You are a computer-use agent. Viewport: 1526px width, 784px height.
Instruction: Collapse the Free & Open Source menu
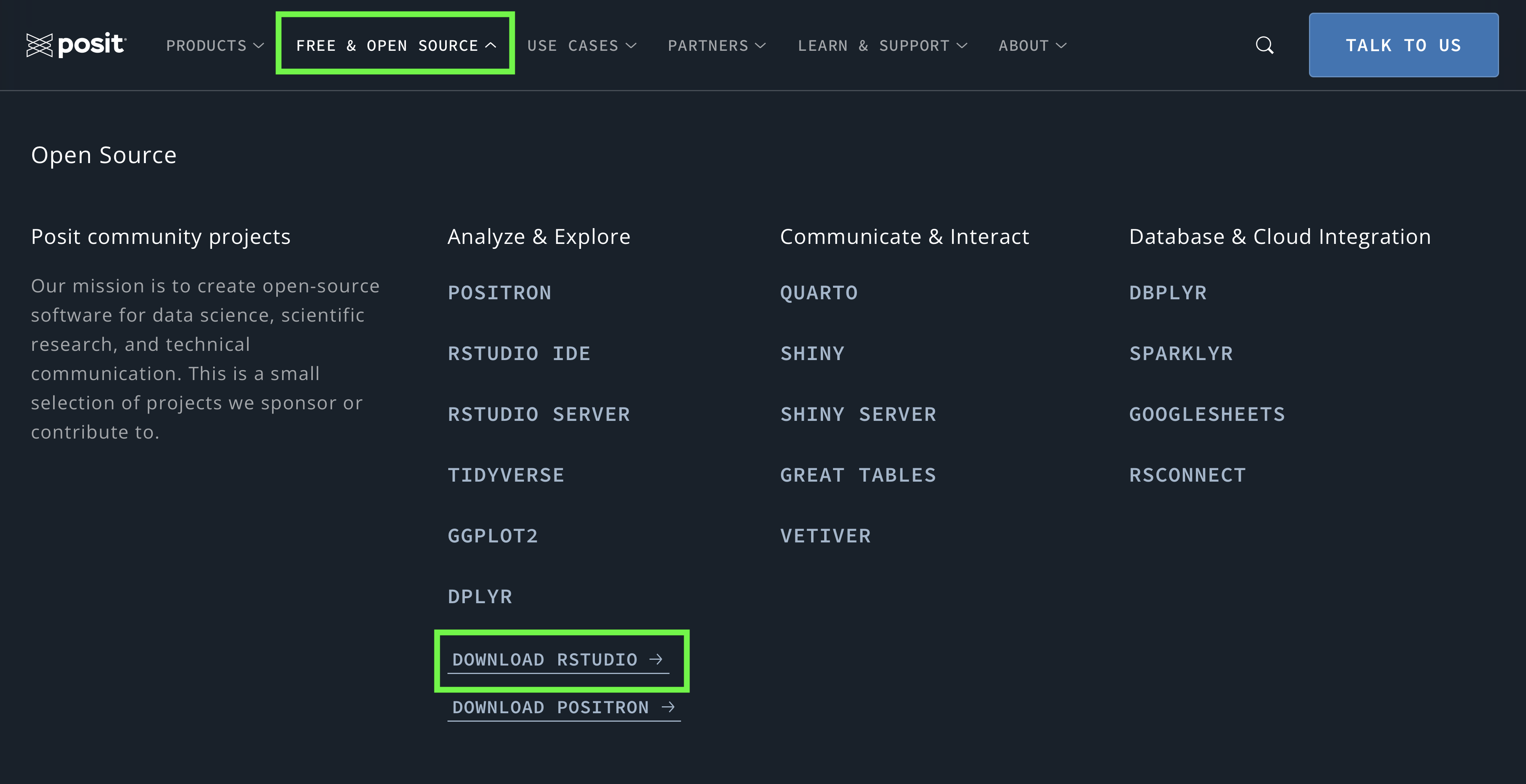tap(396, 46)
